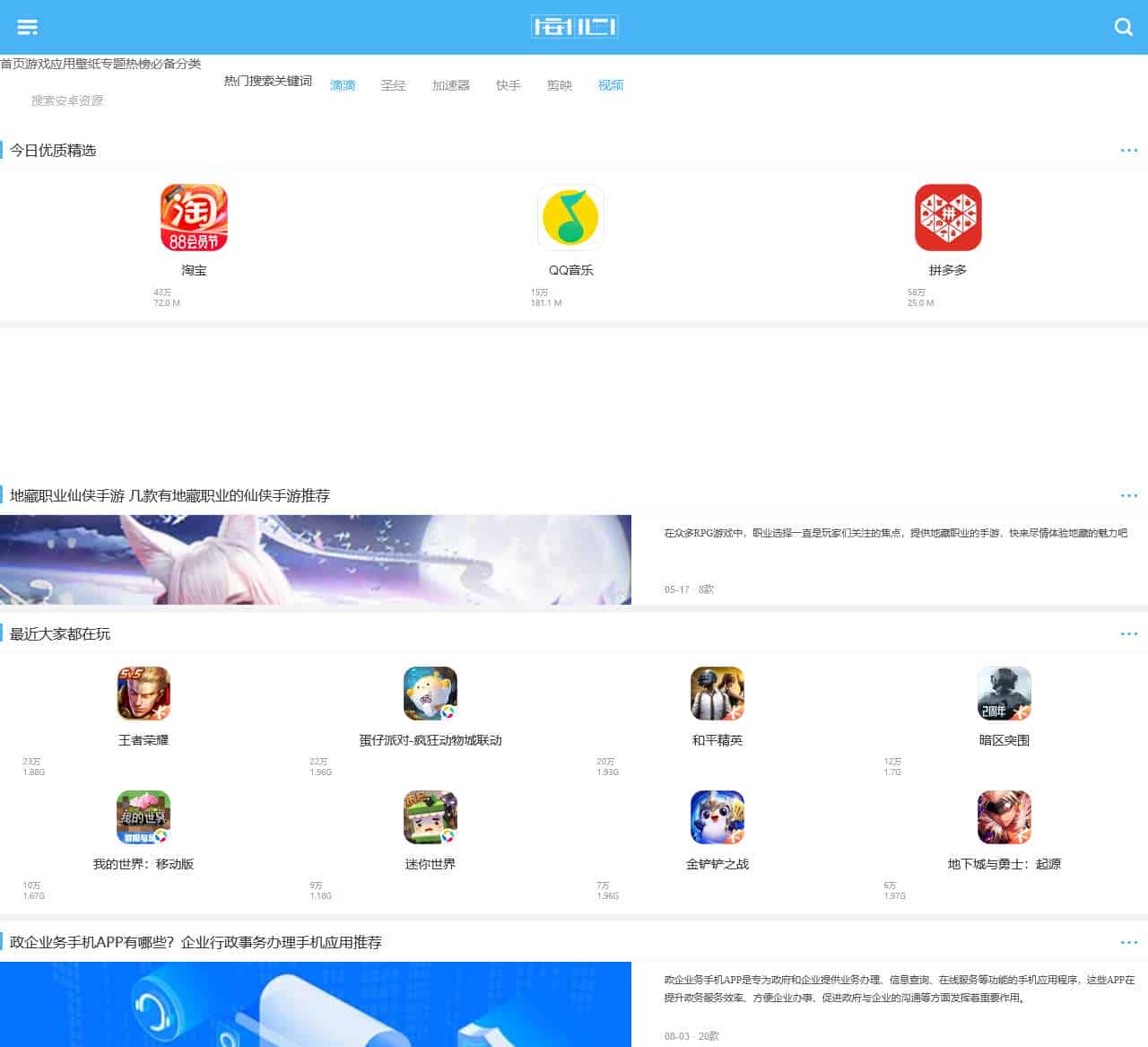Select hot keyword 快手

click(509, 85)
